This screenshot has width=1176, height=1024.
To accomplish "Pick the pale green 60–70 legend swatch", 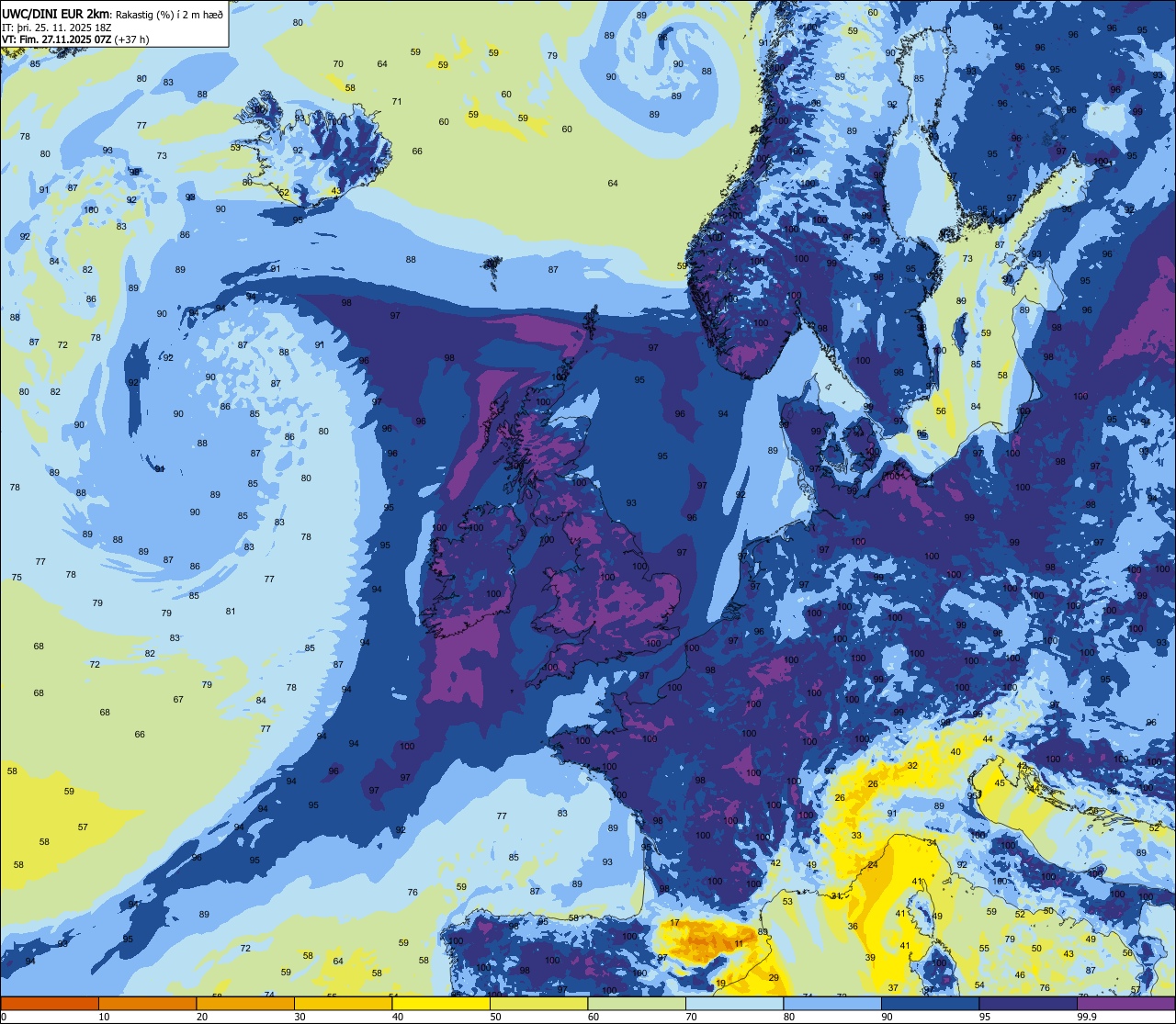I will click(637, 1004).
